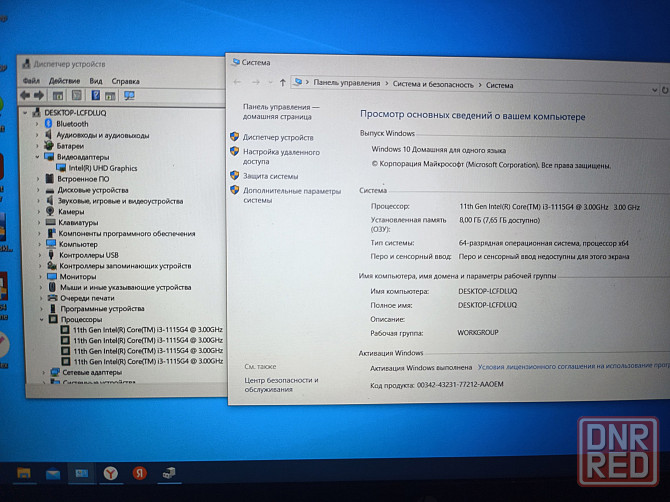670x502 pixels.
Task: Open Настройка удаленного доступа link
Action: [x=281, y=157]
